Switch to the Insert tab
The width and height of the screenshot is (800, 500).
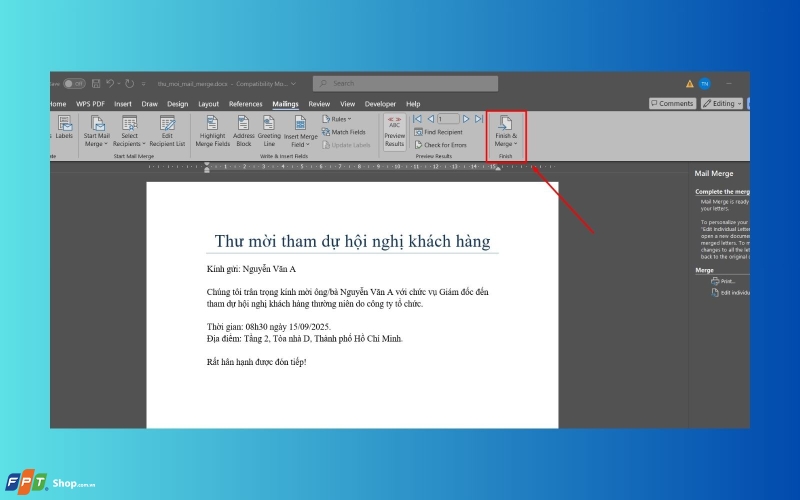click(x=122, y=104)
